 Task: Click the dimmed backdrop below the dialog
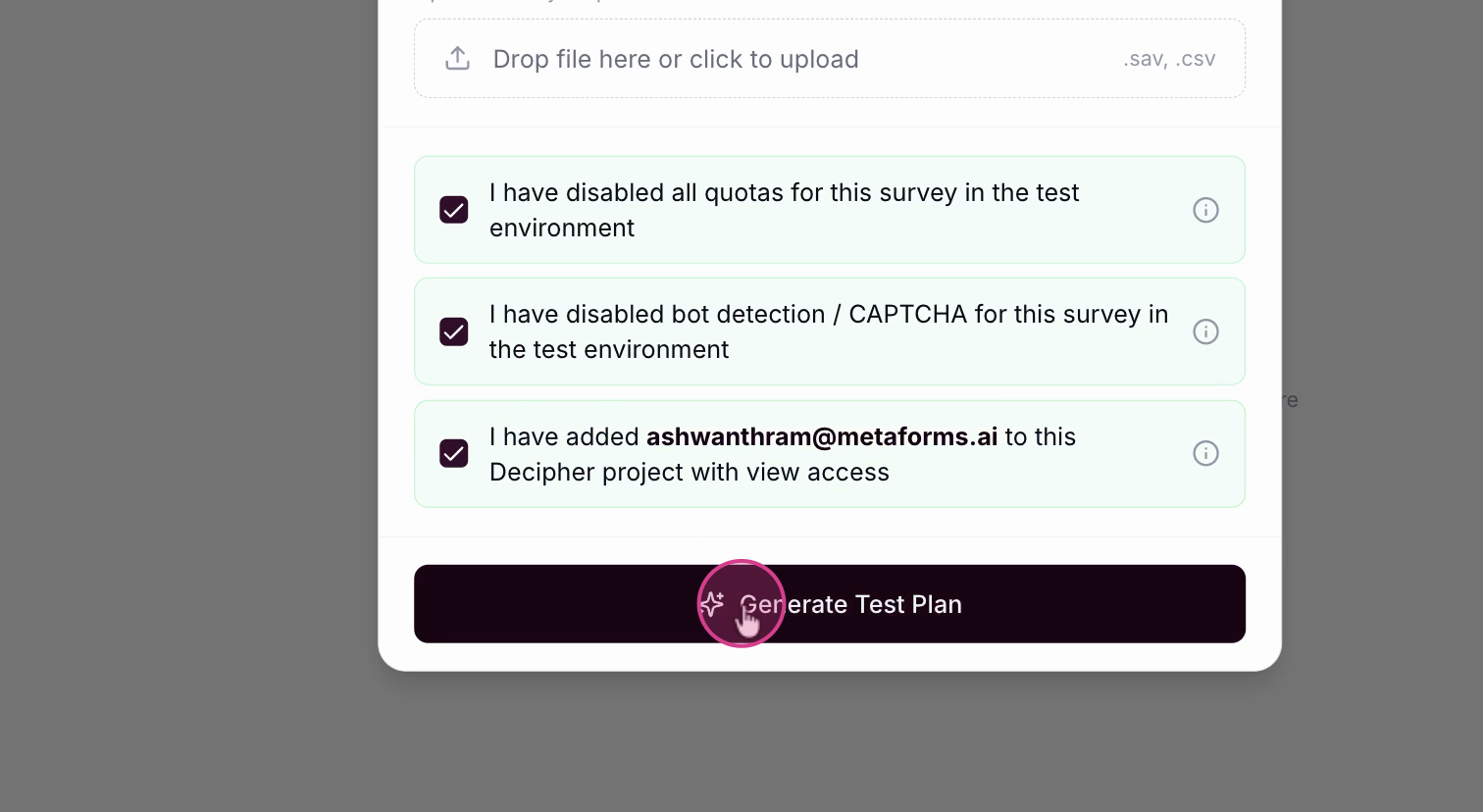point(830,745)
